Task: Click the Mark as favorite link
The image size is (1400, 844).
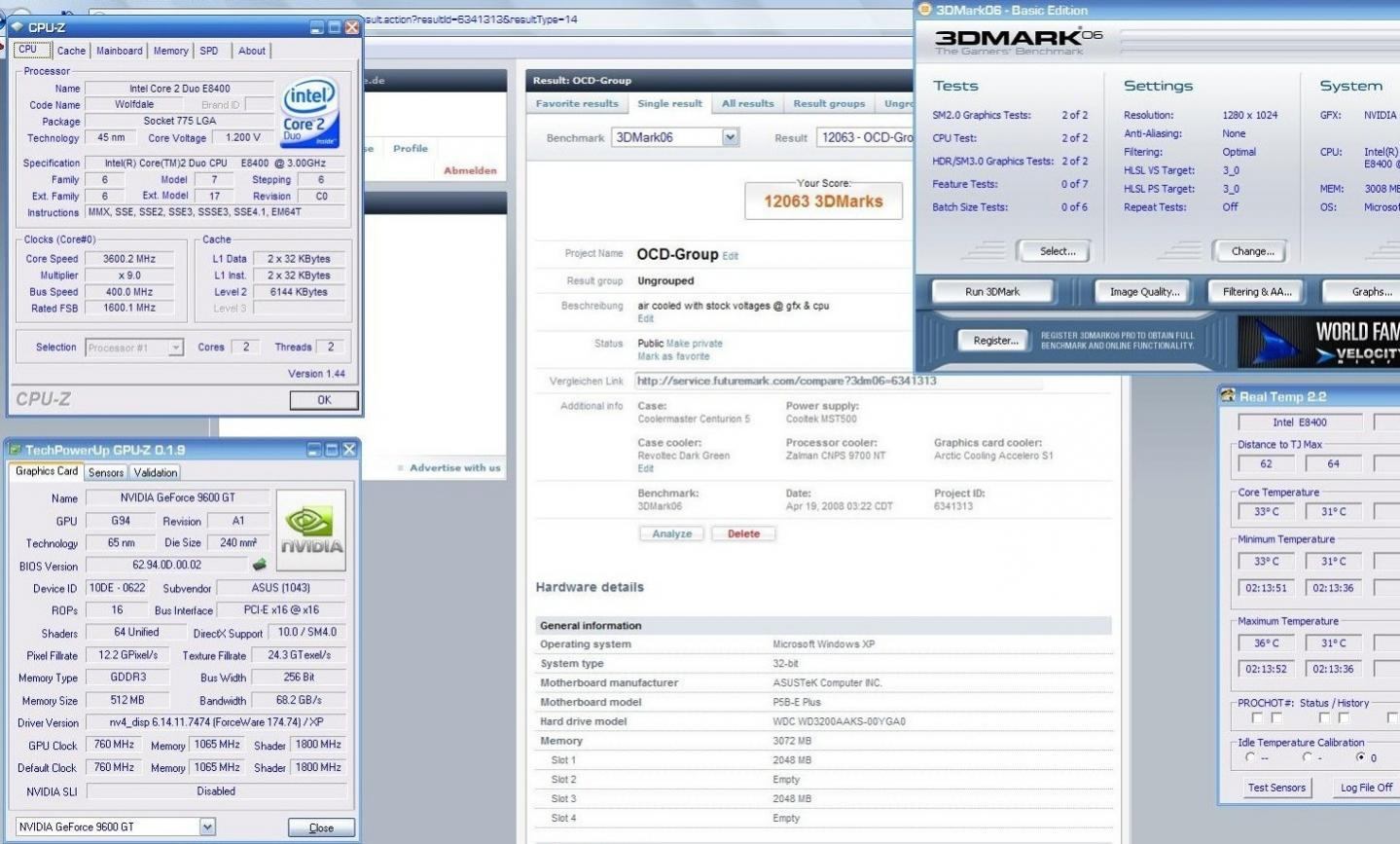Action: (673, 356)
